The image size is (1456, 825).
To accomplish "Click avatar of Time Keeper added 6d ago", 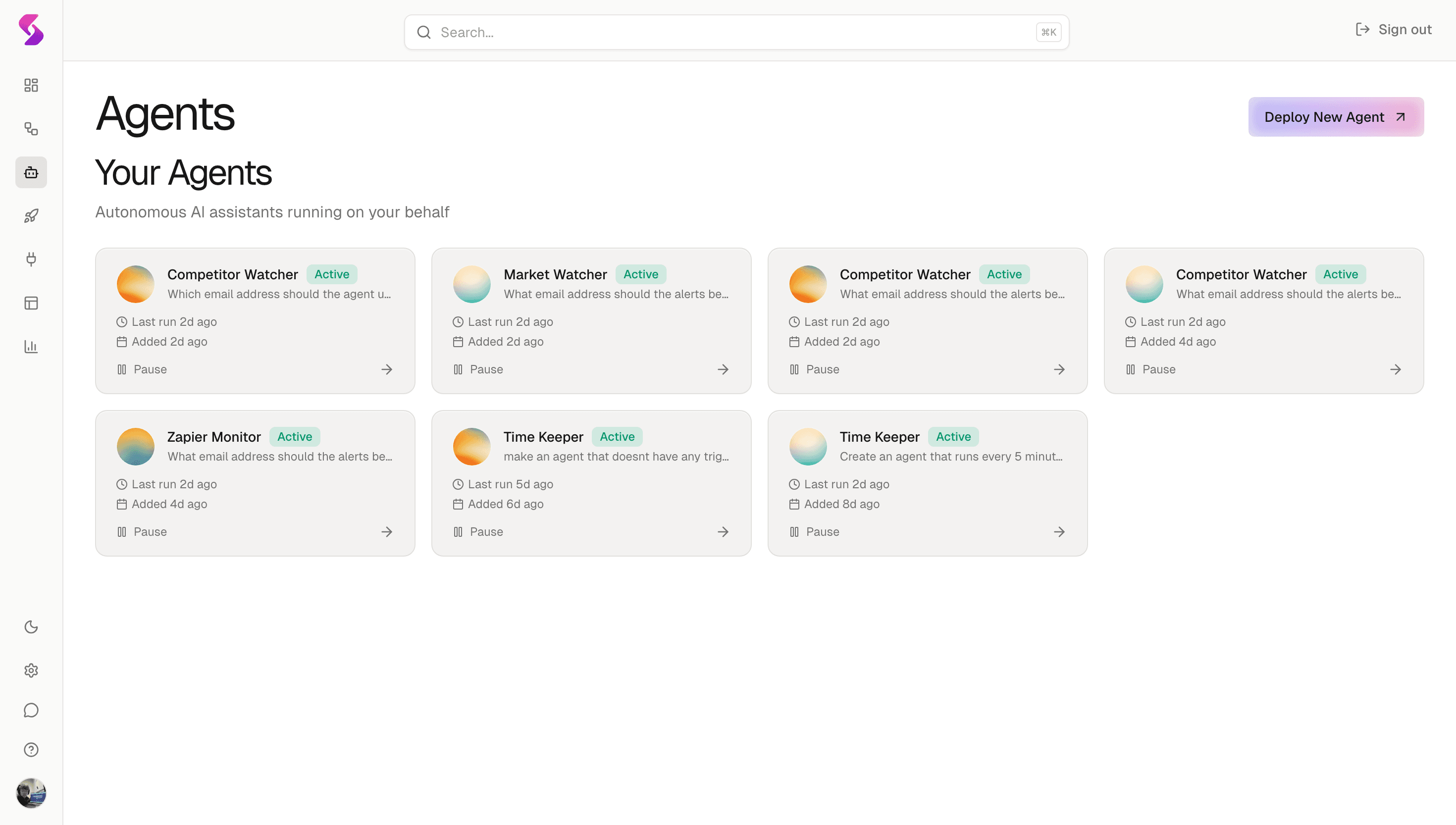I will [472, 447].
